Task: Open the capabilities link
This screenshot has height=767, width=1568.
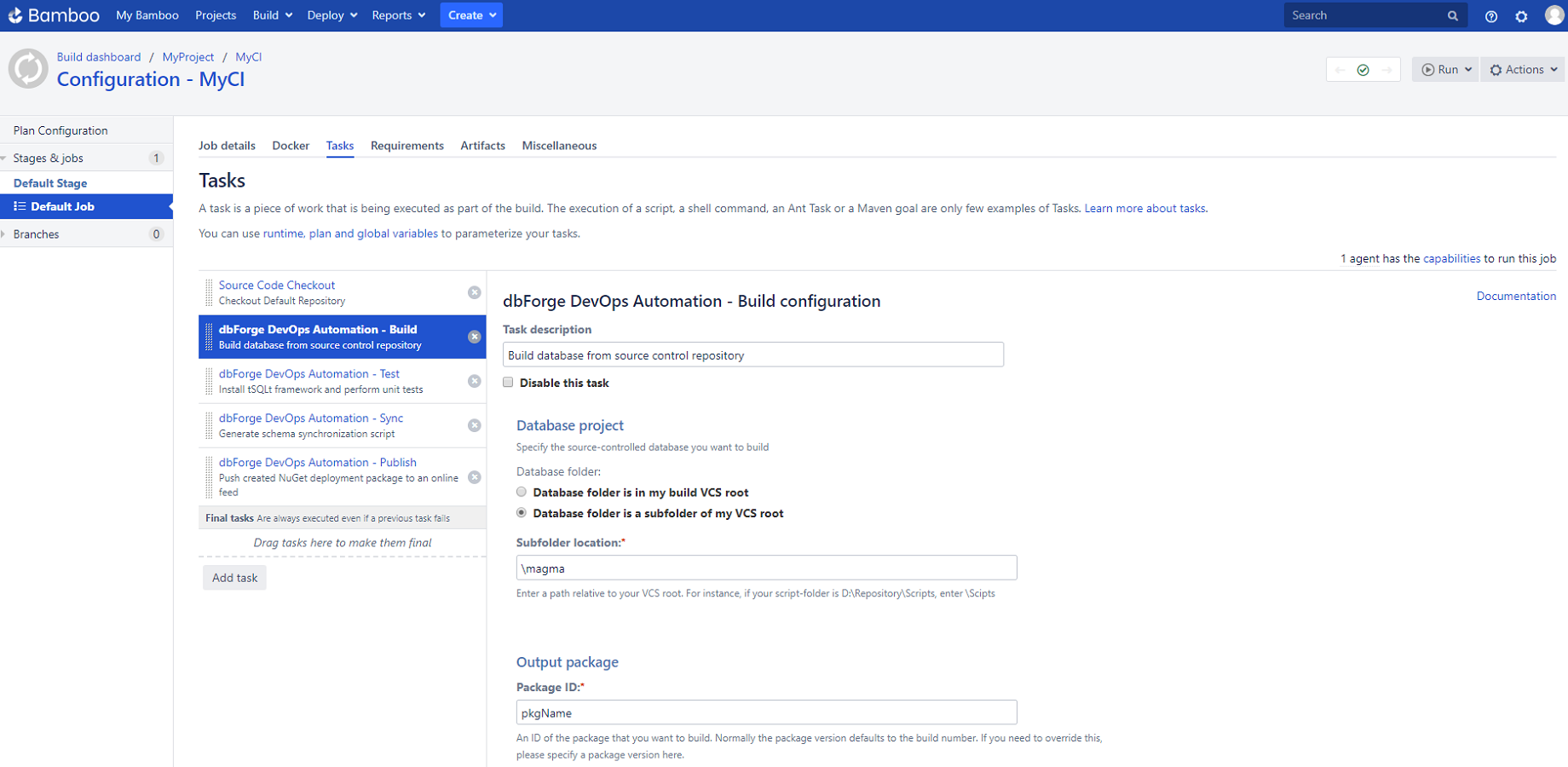Action: 1451,258
